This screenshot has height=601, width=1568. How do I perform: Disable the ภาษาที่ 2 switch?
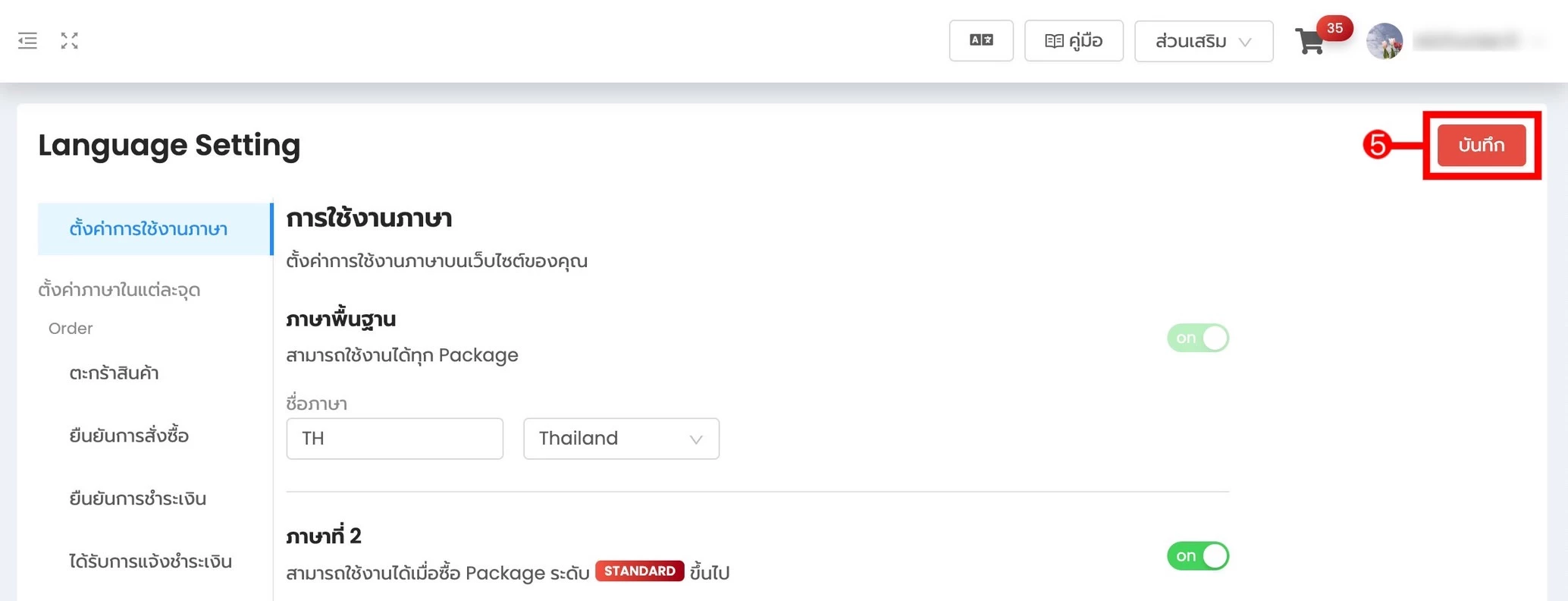(1197, 555)
